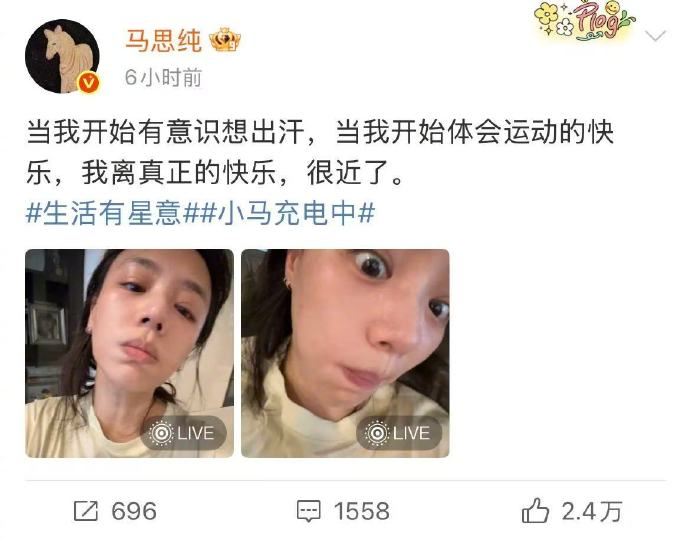Play LIVE badge on first photo
This screenshot has width=690, height=540.
pos(183,433)
